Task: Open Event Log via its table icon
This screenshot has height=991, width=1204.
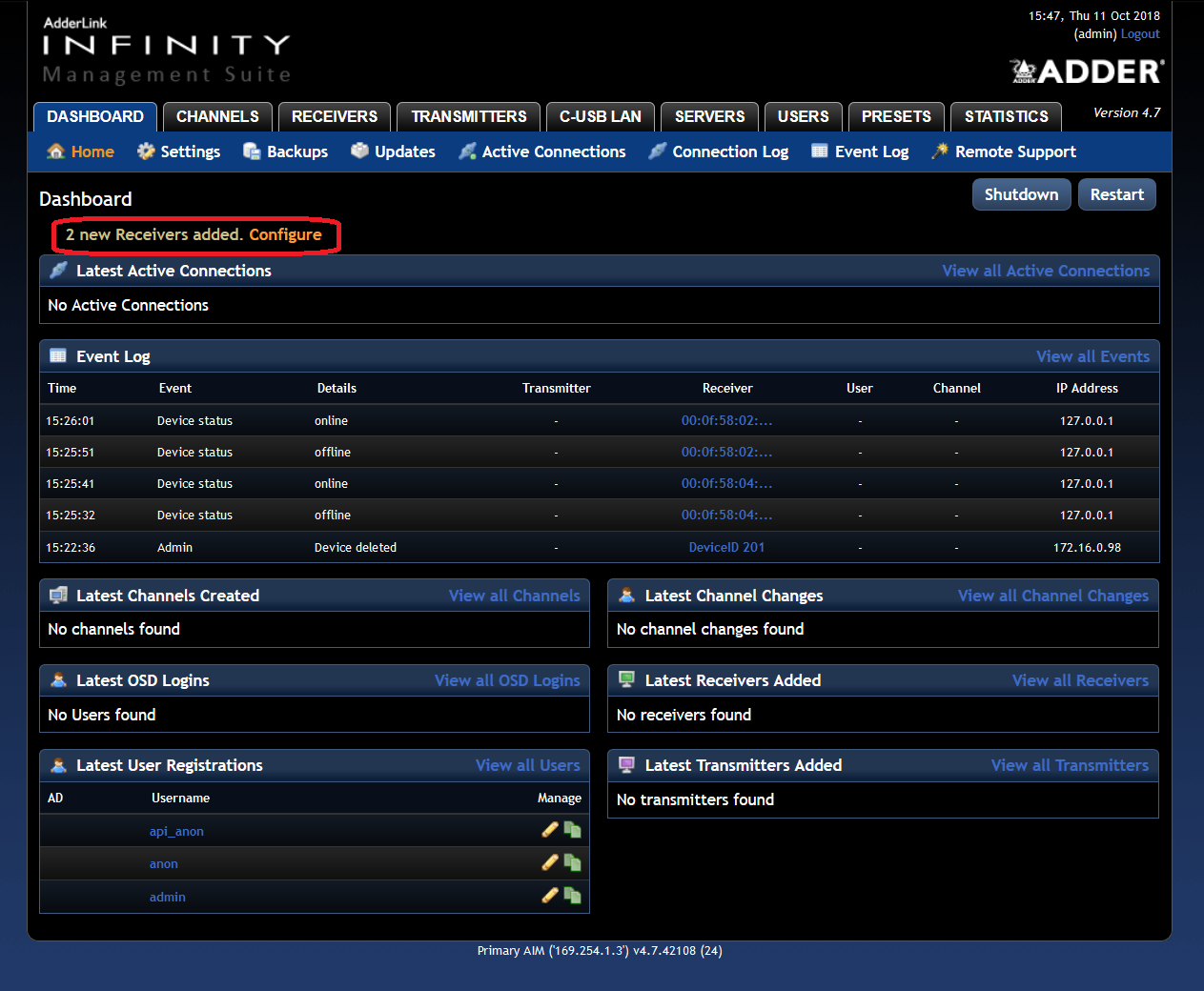Action: click(820, 152)
